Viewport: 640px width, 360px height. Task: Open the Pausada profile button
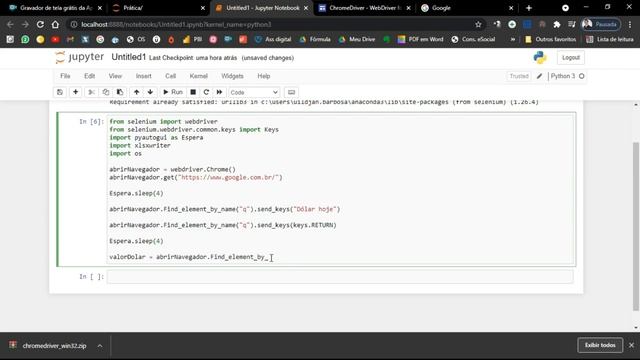[601, 24]
